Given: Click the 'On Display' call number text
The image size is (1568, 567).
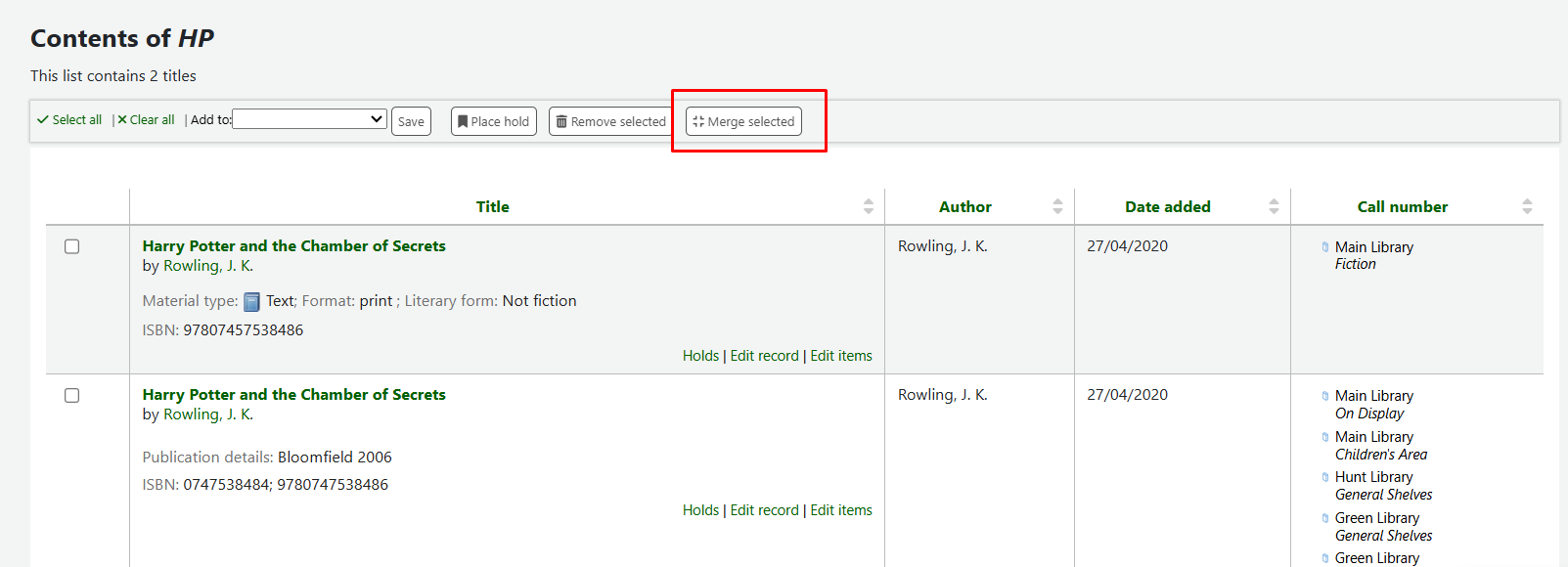Looking at the screenshot, I should [1368, 414].
